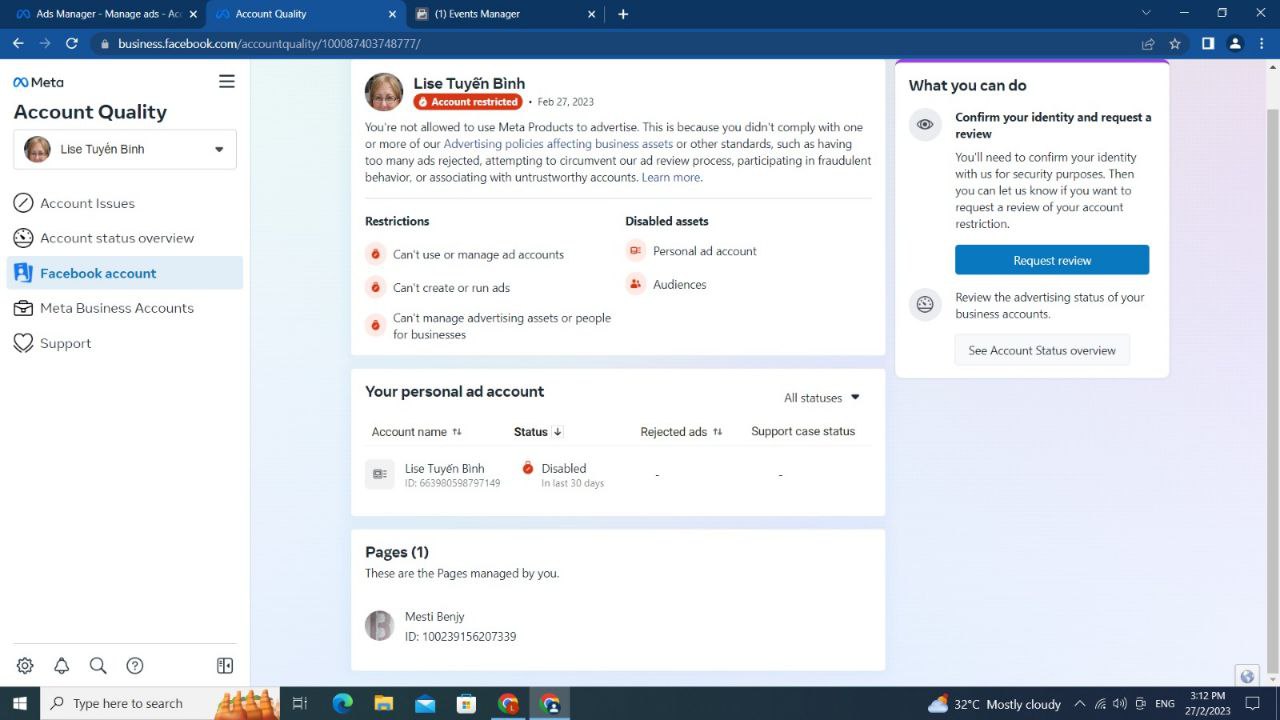This screenshot has height=720, width=1280.
Task: Click the Mesti Benjy page thumbnail
Action: (x=379, y=626)
